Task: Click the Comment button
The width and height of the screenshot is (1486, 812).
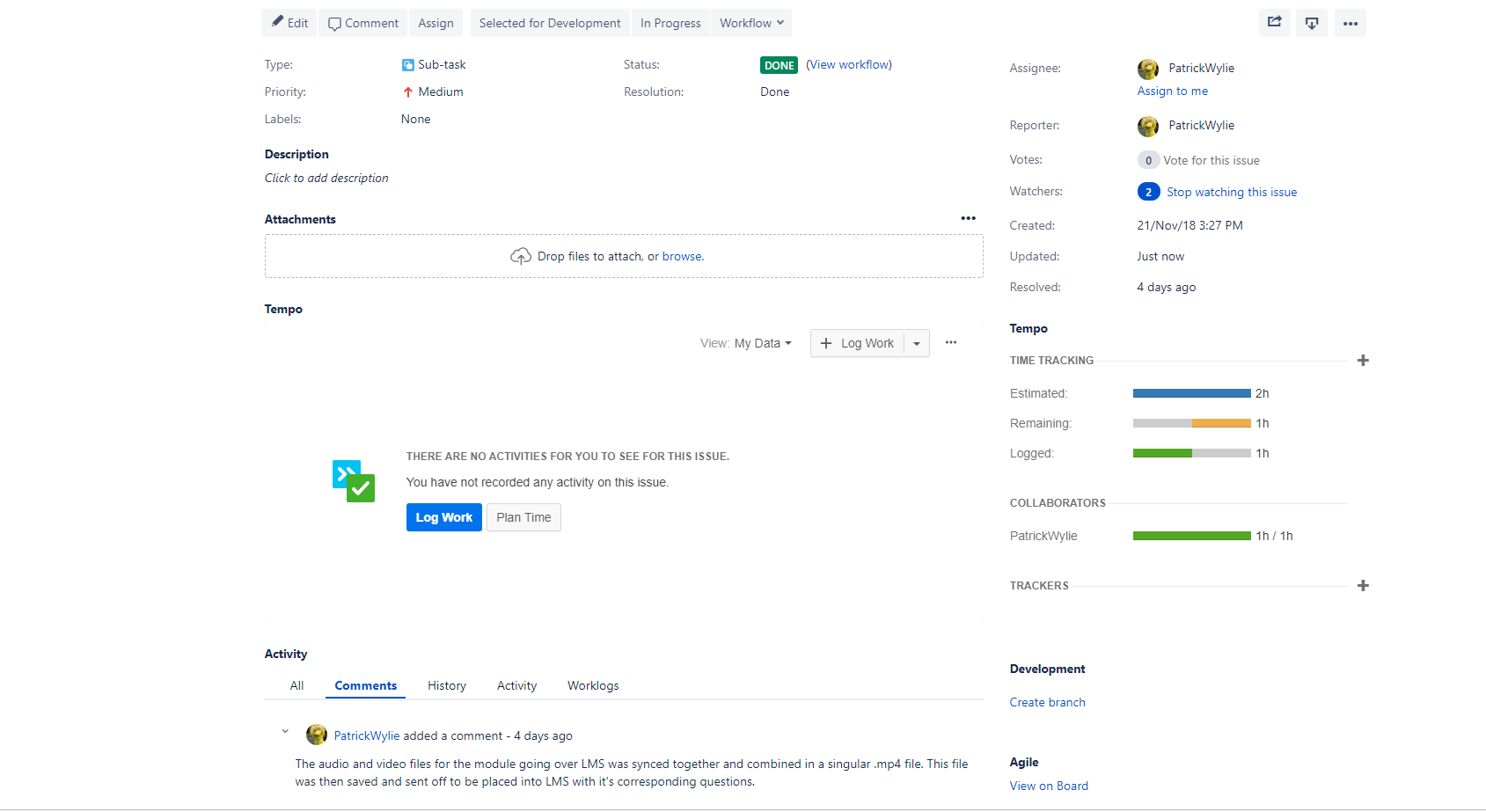Action: [362, 23]
